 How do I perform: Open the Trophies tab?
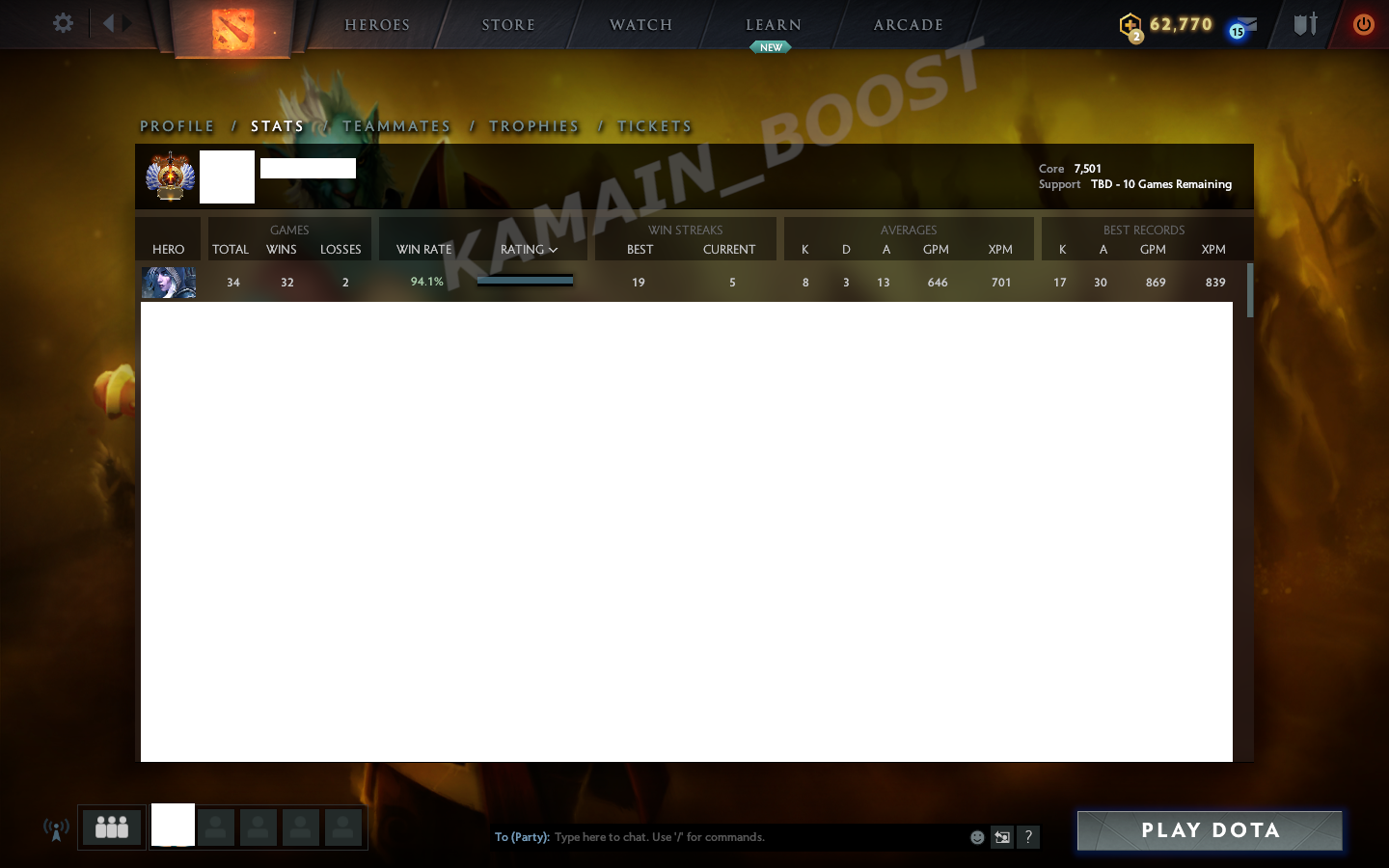coord(534,126)
